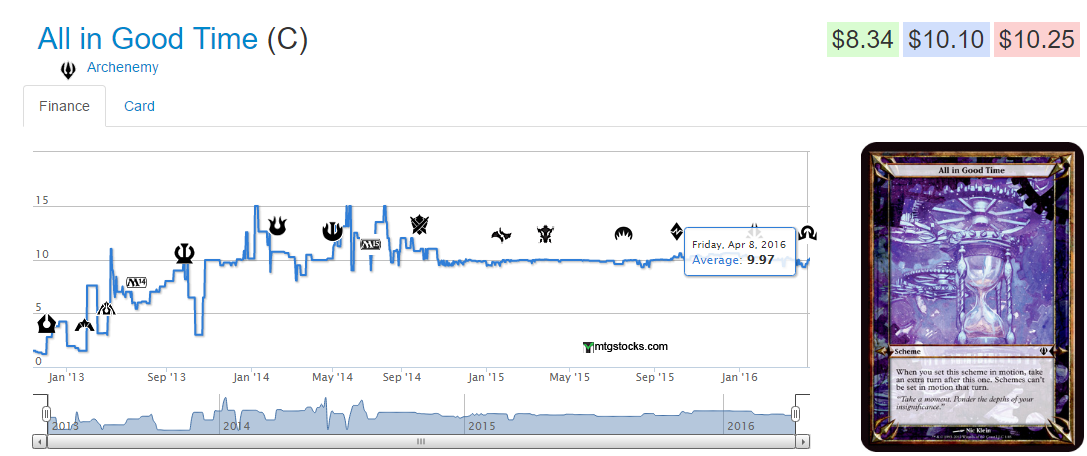
Task: Click the Theros set symbol on chart
Action: coord(185,252)
